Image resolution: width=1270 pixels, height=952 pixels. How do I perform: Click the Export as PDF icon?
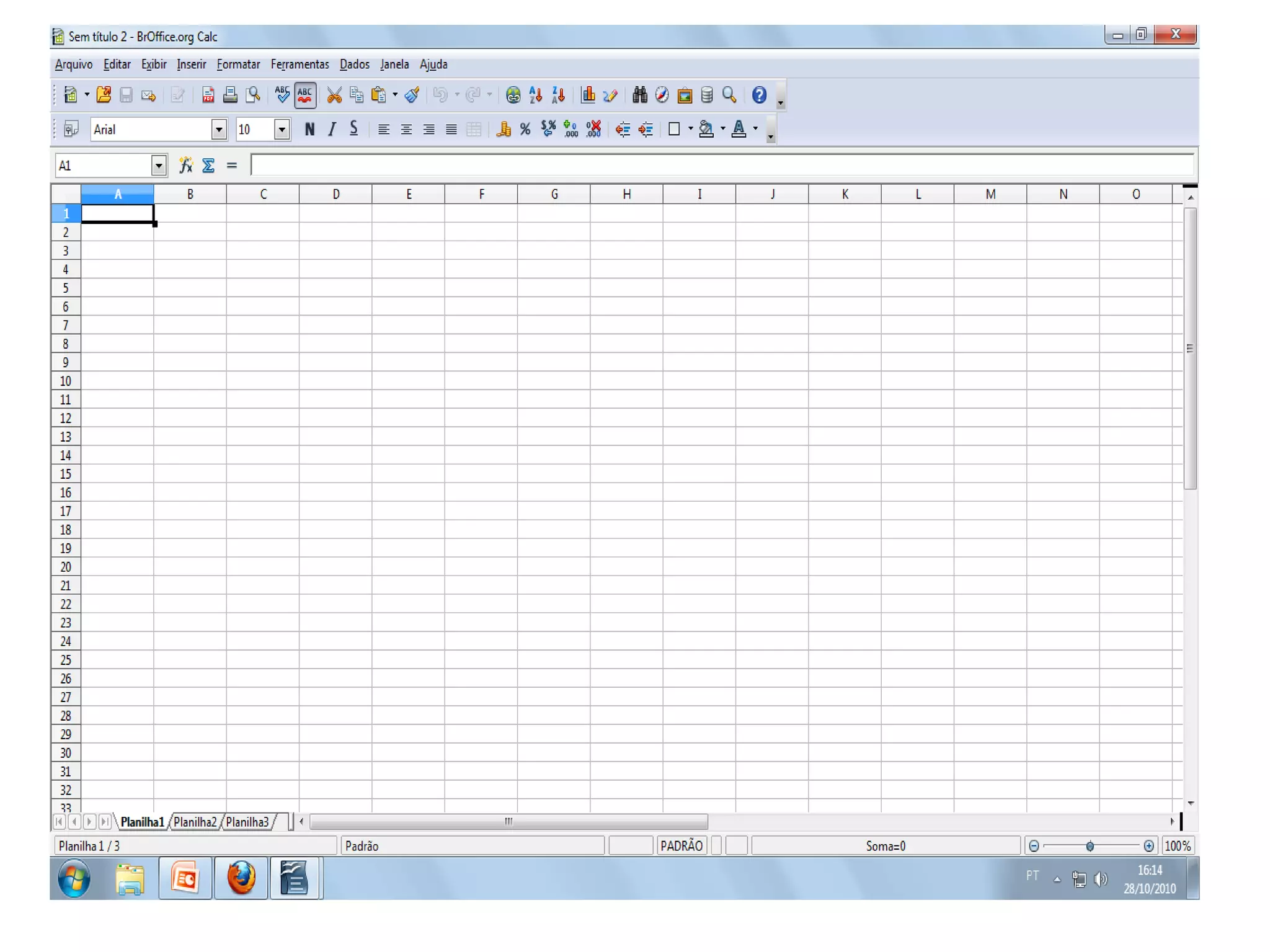pos(208,95)
